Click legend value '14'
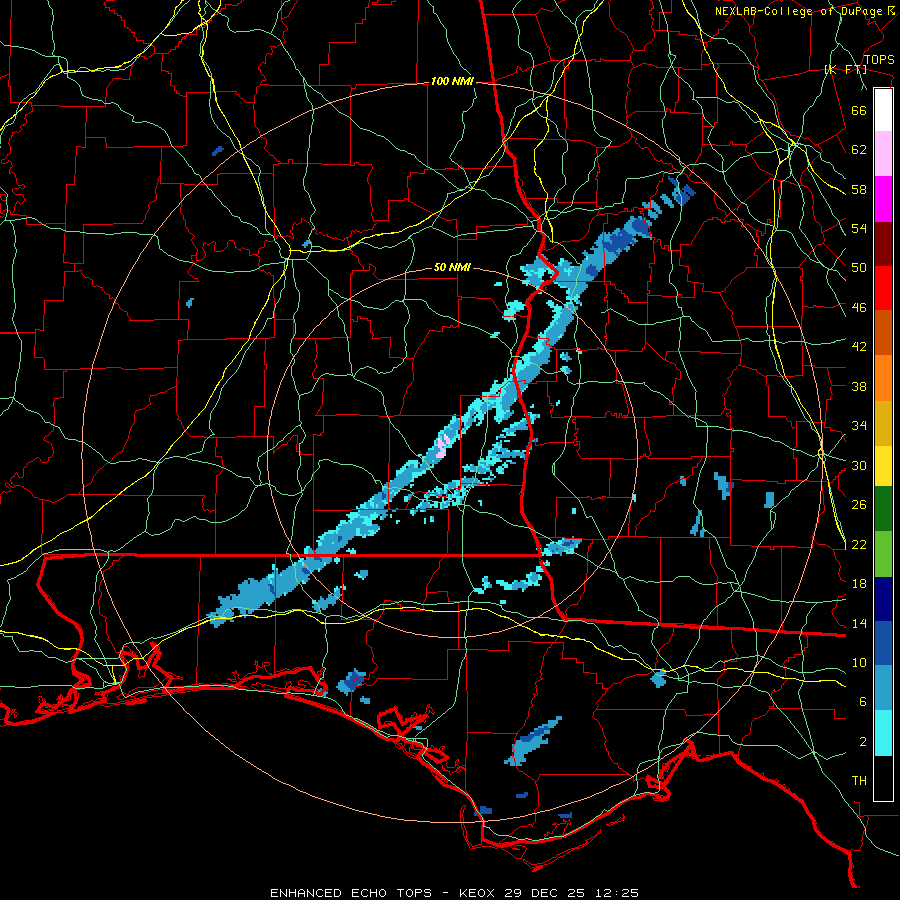The height and width of the screenshot is (900, 900). [859, 623]
